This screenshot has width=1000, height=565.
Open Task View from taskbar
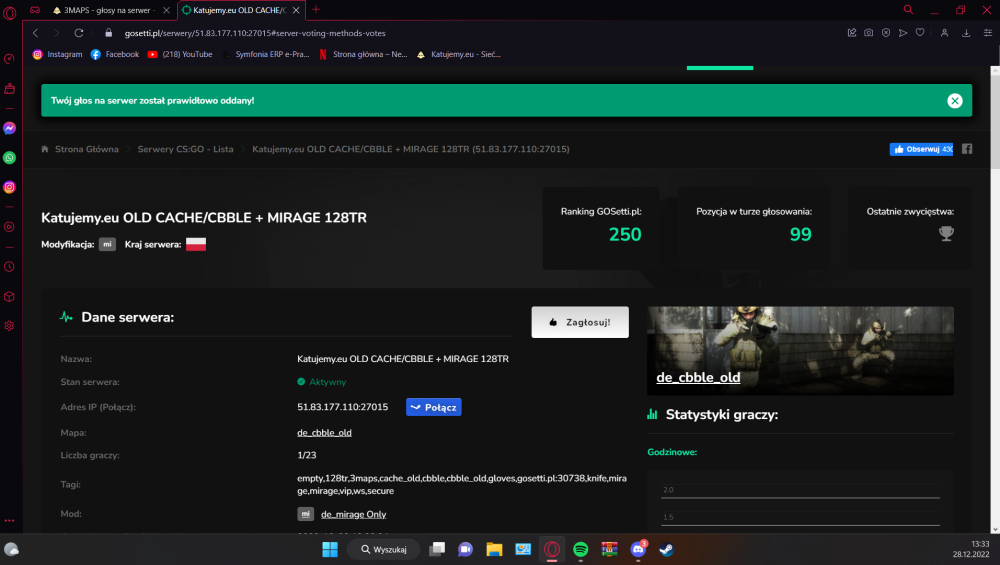pos(437,549)
